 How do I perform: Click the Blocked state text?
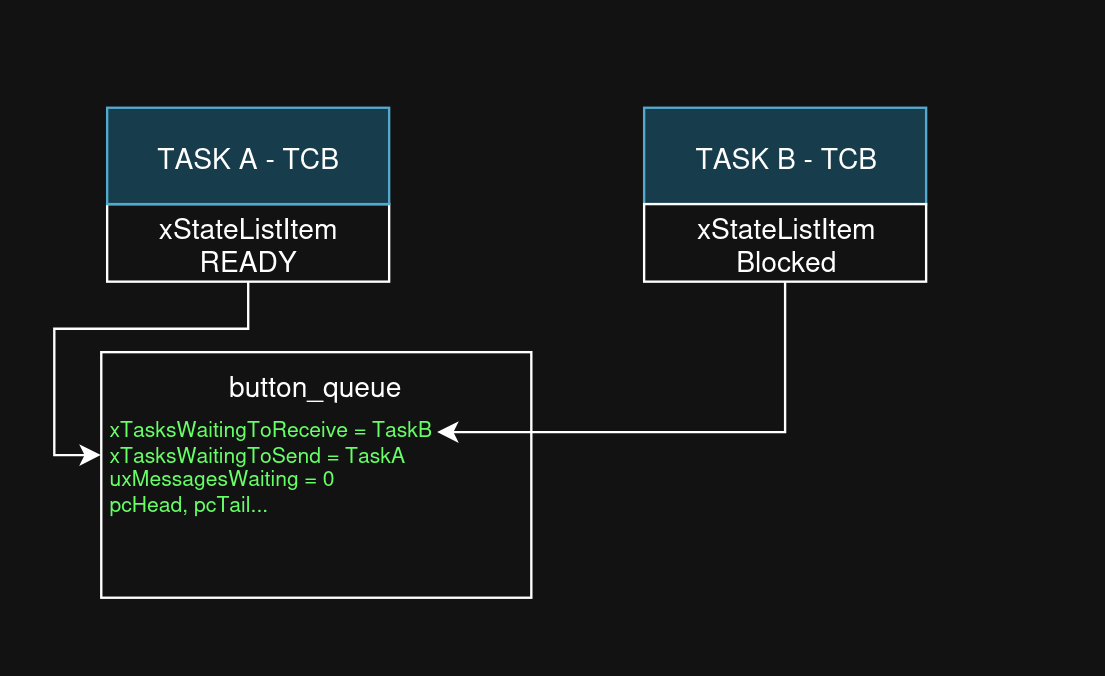[785, 263]
